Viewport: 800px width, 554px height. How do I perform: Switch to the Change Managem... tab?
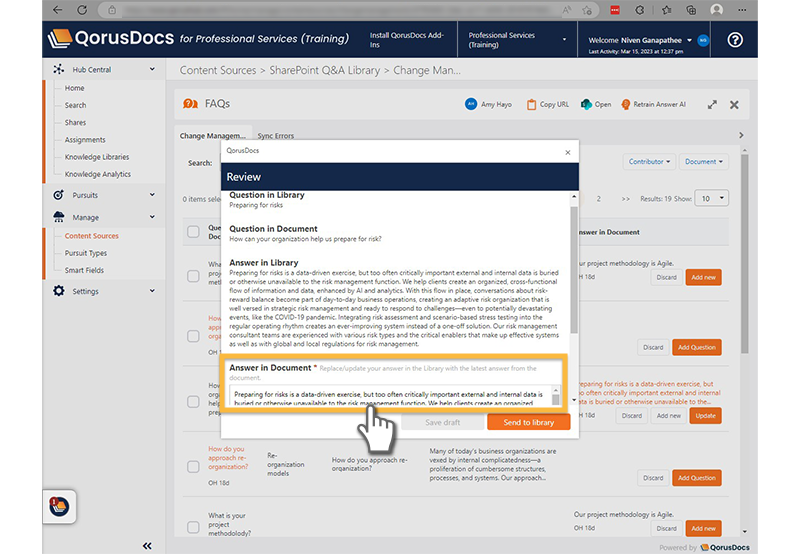[x=213, y=136]
